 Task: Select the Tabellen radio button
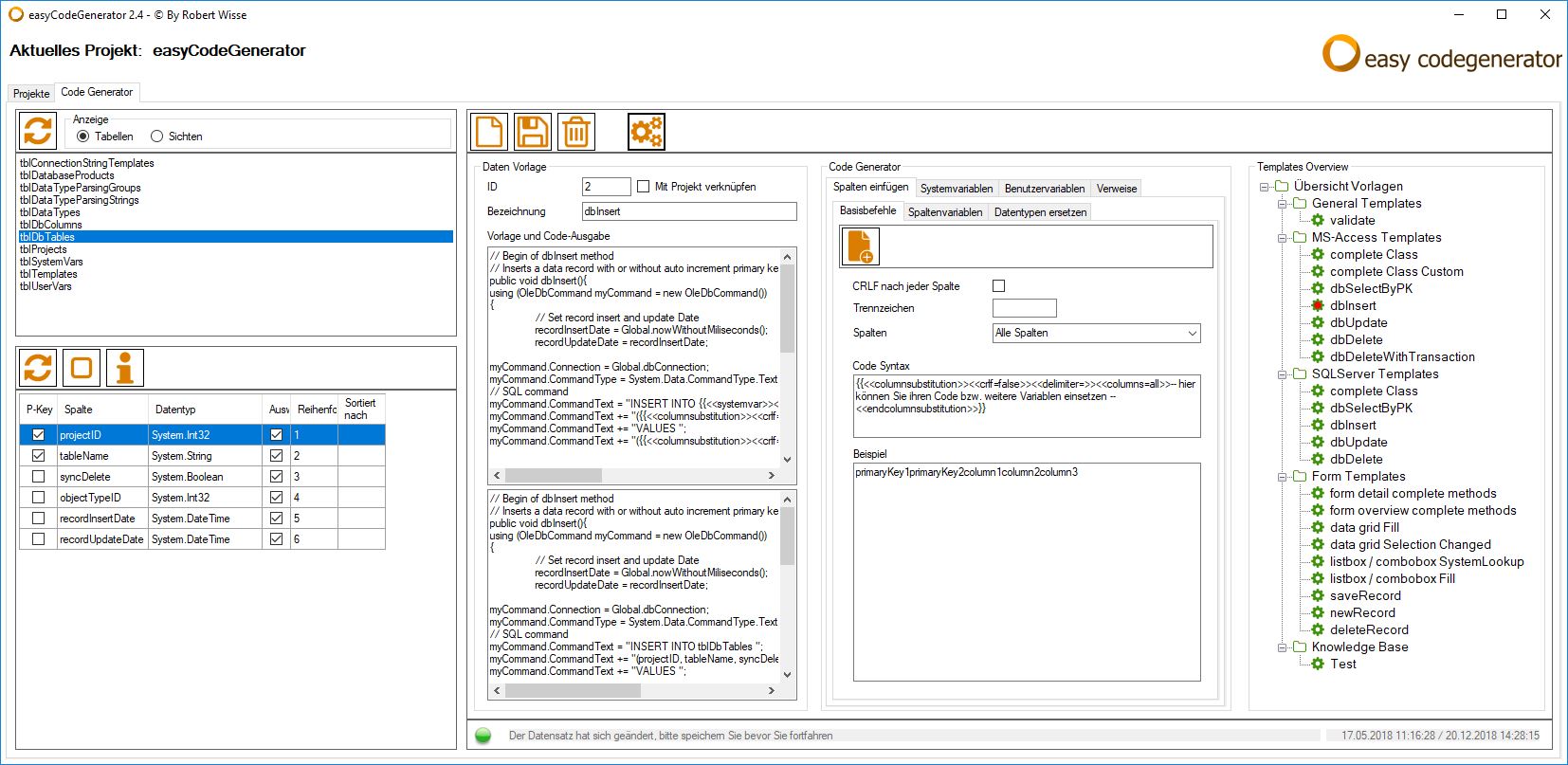[x=83, y=137]
